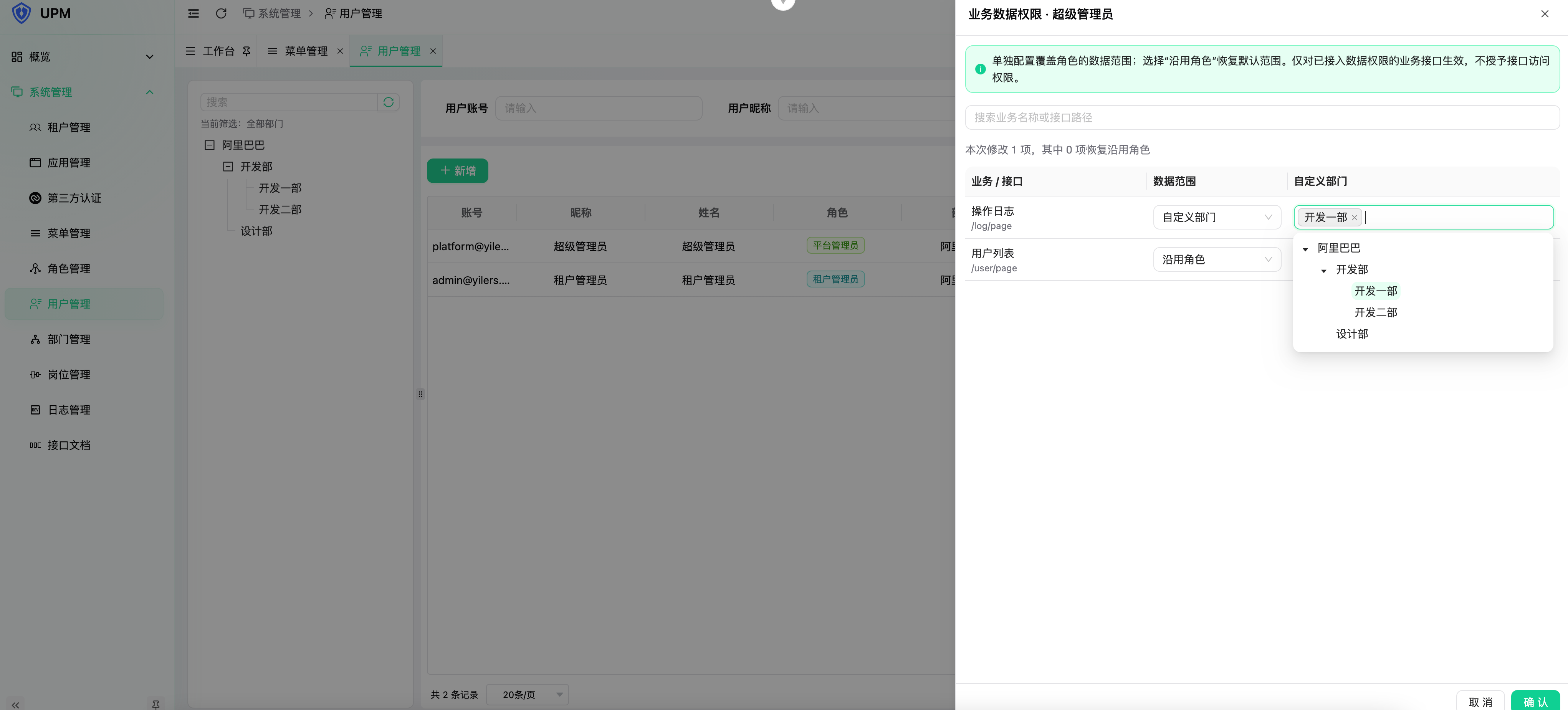The width and height of the screenshot is (1568, 710).
Task: Close the 用户管理 tab
Action: 433,51
